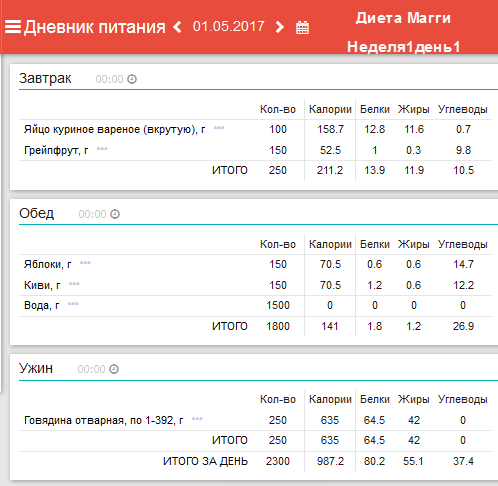Open options dots next to Яблоки

[x=85, y=263]
